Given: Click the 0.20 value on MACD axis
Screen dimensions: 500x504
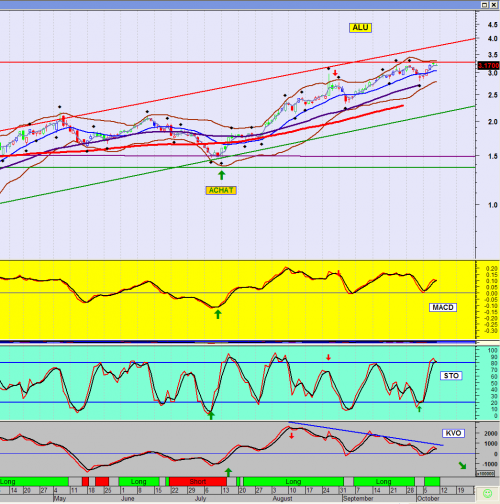Looking at the screenshot, I should (x=492, y=268).
